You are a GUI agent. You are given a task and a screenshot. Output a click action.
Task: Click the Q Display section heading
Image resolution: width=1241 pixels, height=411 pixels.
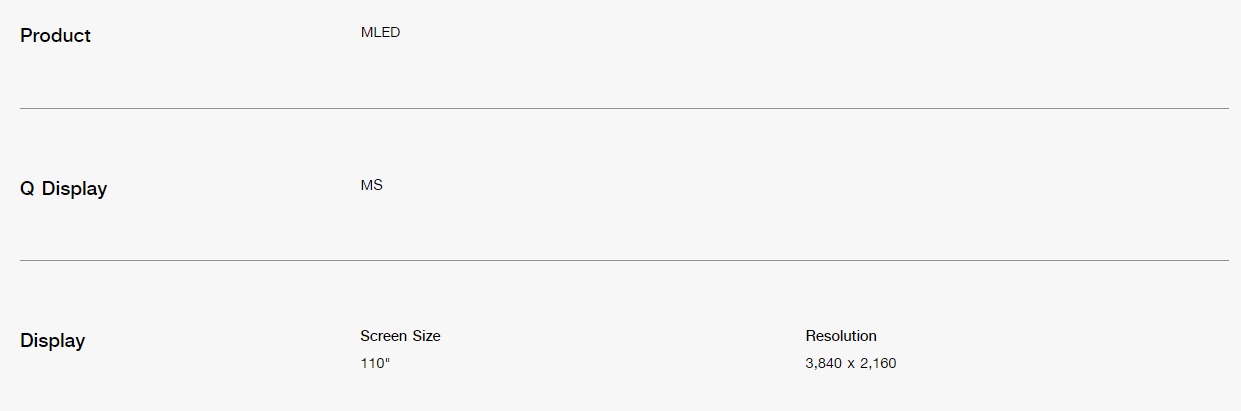point(63,188)
